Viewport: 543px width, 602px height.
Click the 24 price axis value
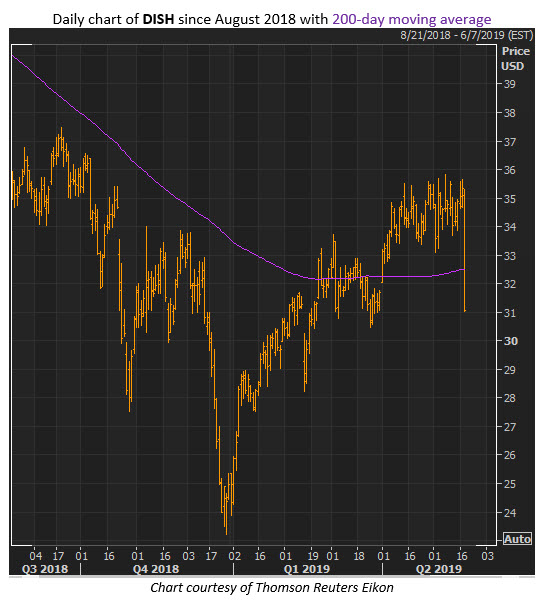(x=510, y=513)
